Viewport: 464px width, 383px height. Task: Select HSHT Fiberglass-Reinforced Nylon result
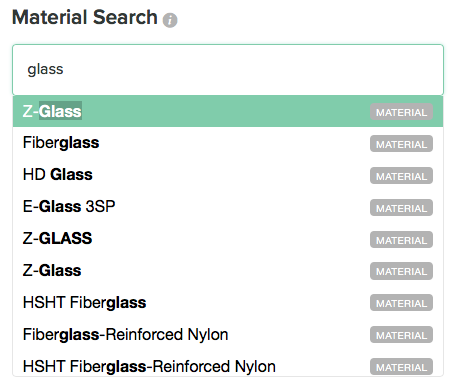[x=228, y=366]
